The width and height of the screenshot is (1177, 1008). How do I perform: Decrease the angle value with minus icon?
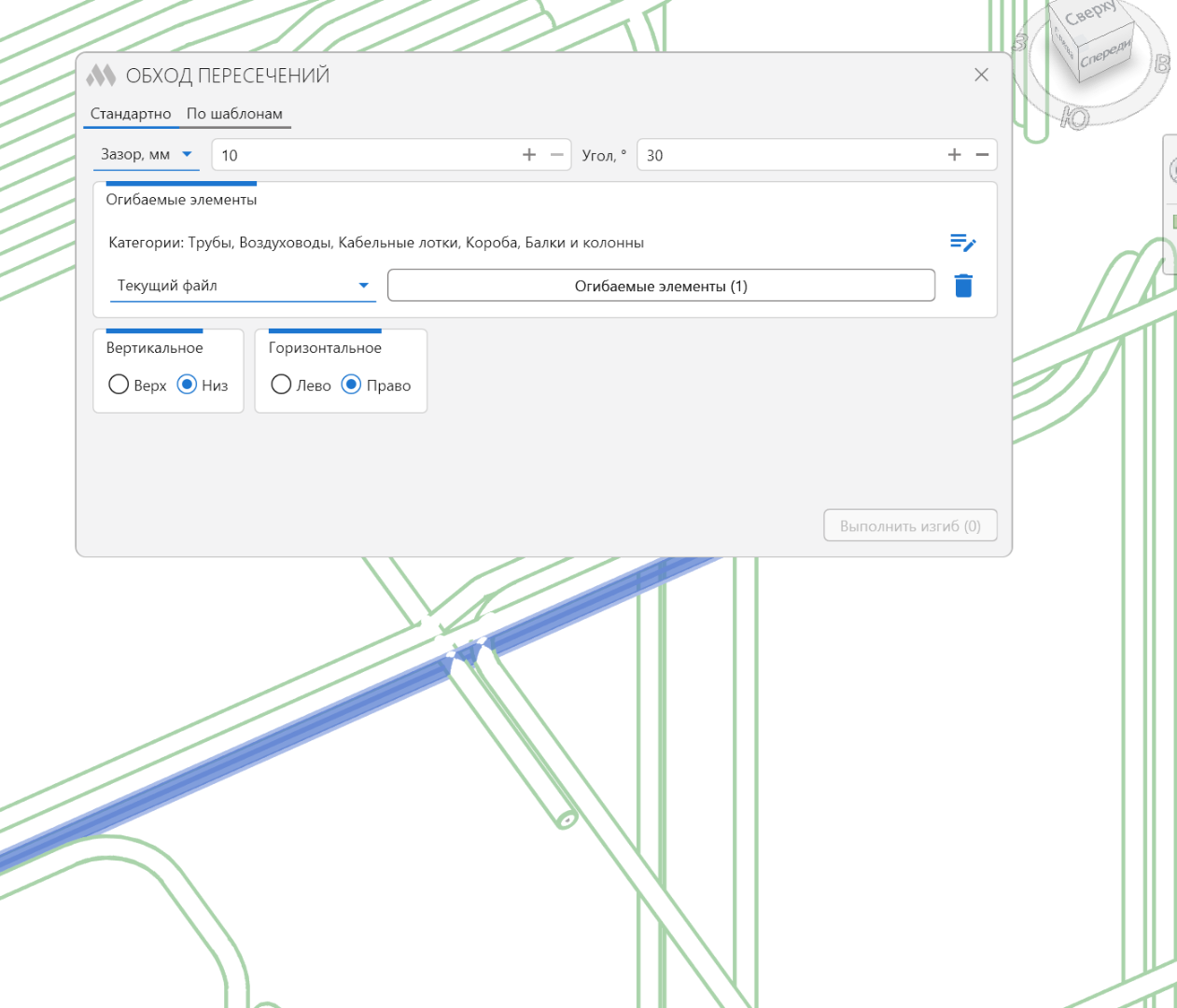982,155
